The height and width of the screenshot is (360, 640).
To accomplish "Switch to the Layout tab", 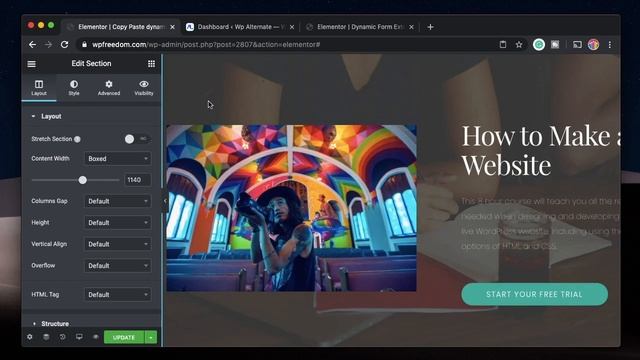I will (x=39, y=88).
